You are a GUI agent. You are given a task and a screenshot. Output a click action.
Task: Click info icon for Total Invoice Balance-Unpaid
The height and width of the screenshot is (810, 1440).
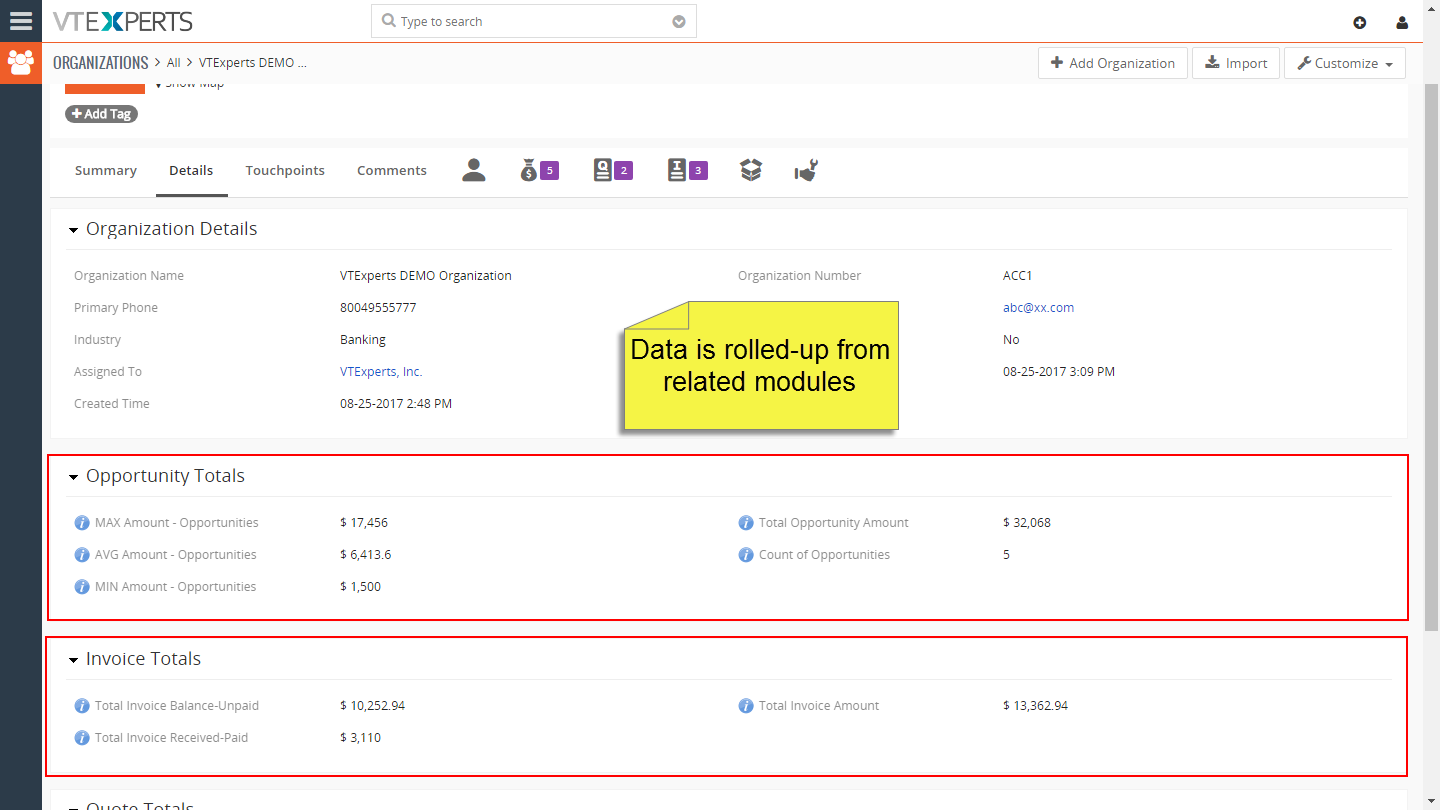[x=82, y=706]
